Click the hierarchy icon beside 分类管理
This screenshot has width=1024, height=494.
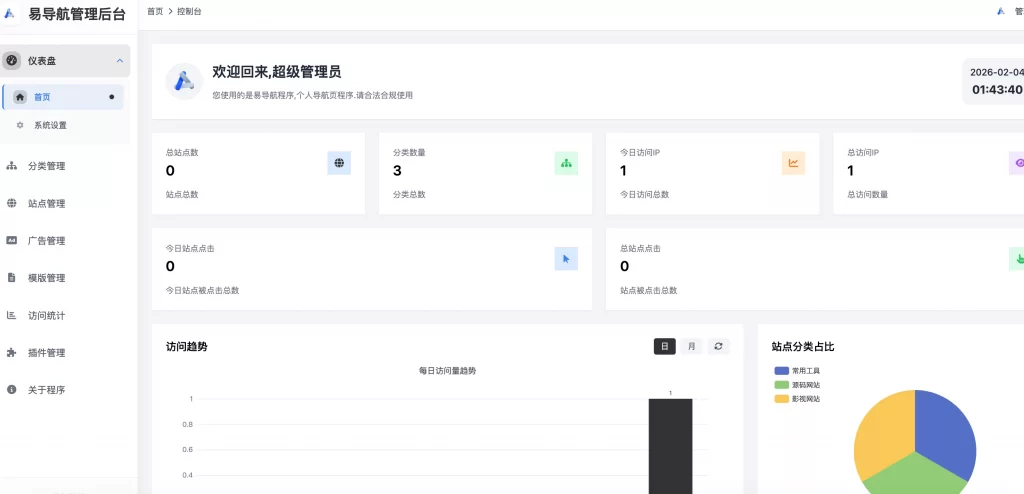[x=11, y=166]
